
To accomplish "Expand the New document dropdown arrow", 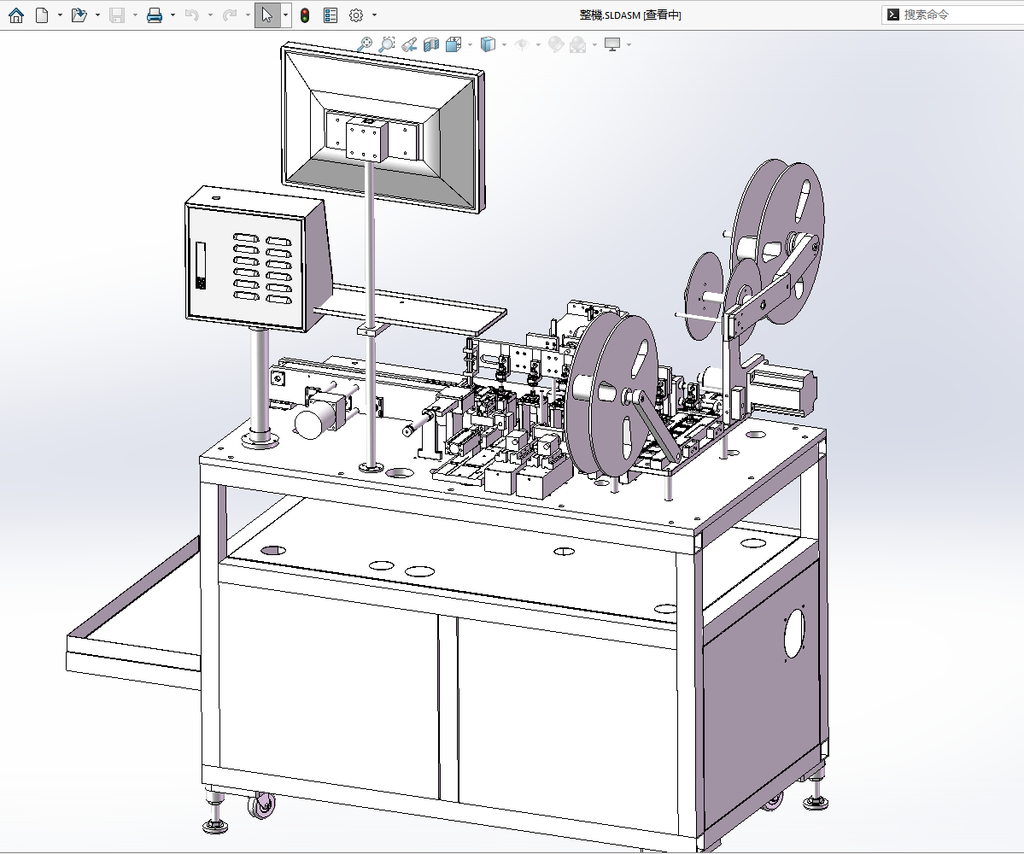I will pyautogui.click(x=59, y=15).
